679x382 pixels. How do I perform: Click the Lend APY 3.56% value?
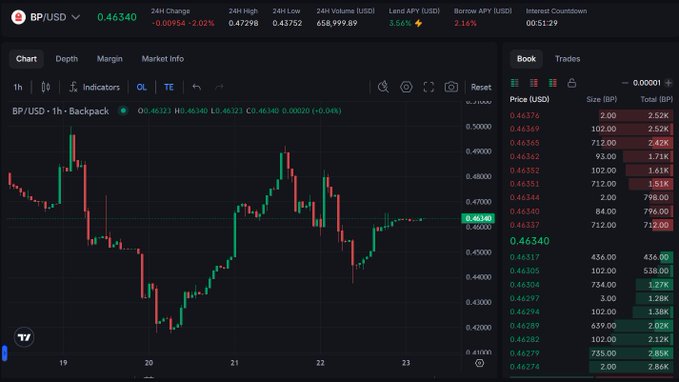[400, 23]
